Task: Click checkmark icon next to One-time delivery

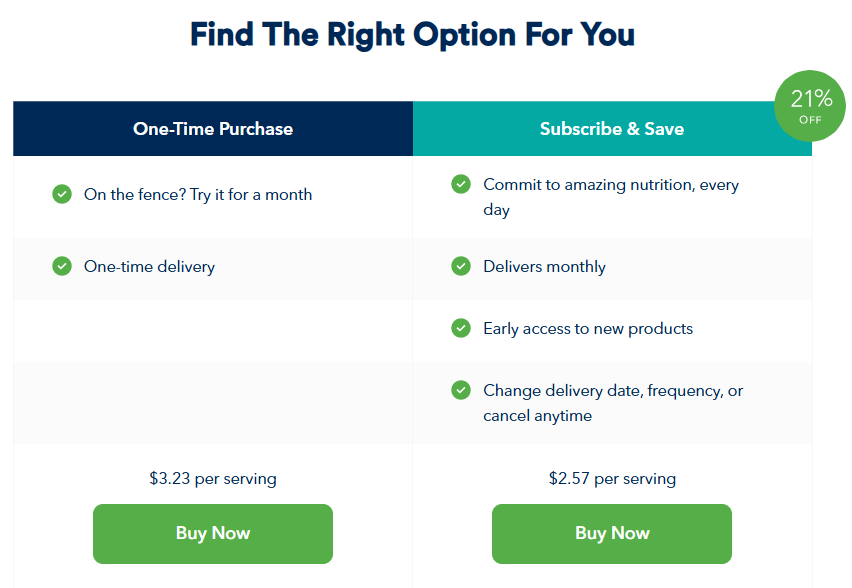Action: click(x=62, y=266)
